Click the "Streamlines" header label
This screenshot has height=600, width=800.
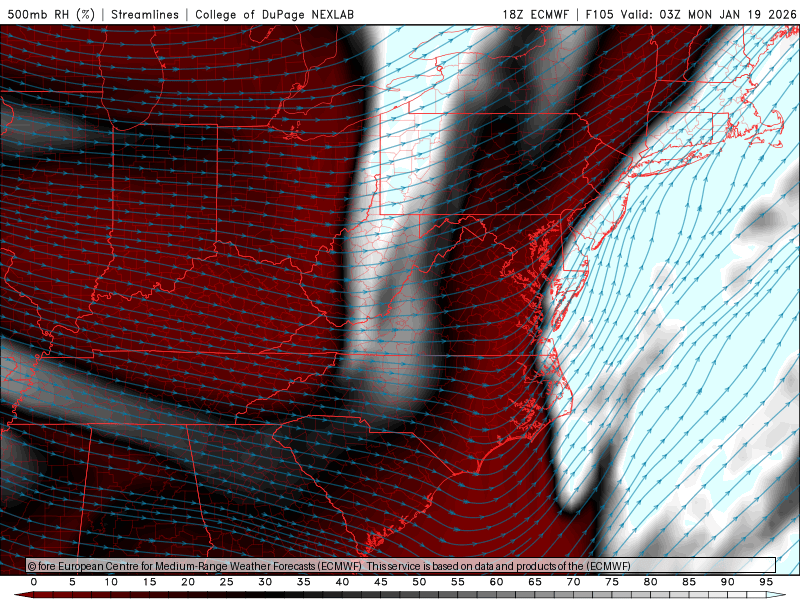point(145,14)
